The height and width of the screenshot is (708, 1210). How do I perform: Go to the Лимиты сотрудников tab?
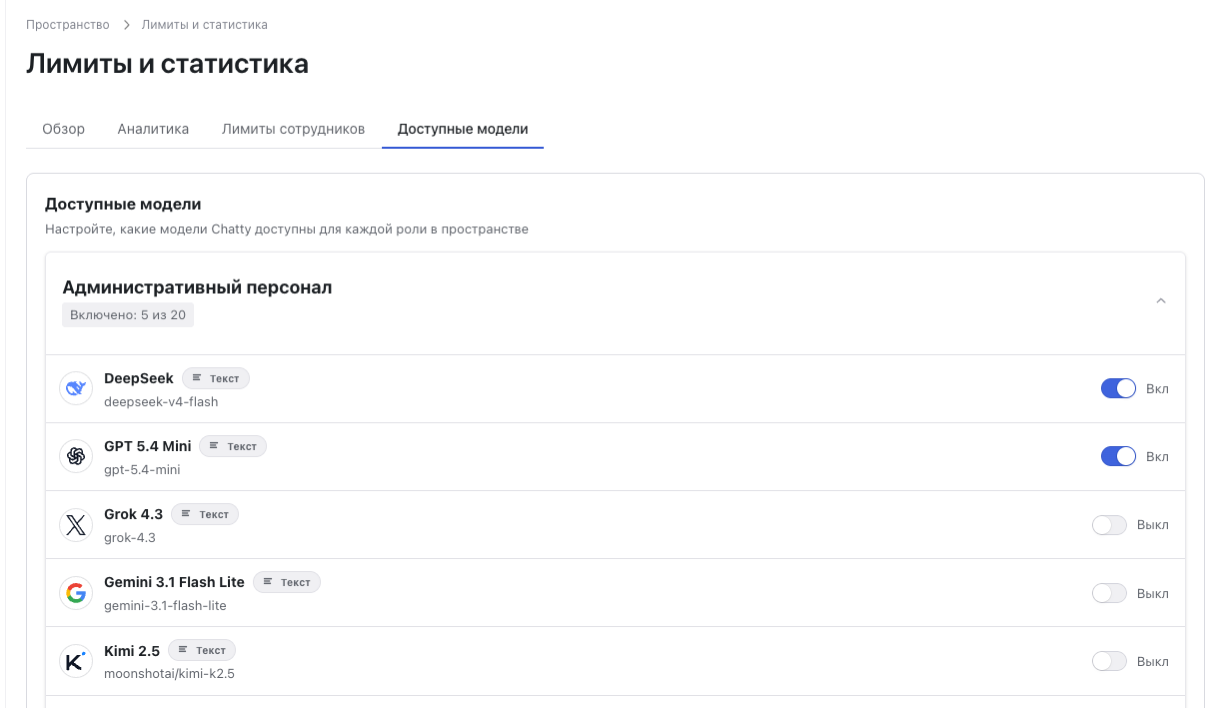(x=293, y=129)
